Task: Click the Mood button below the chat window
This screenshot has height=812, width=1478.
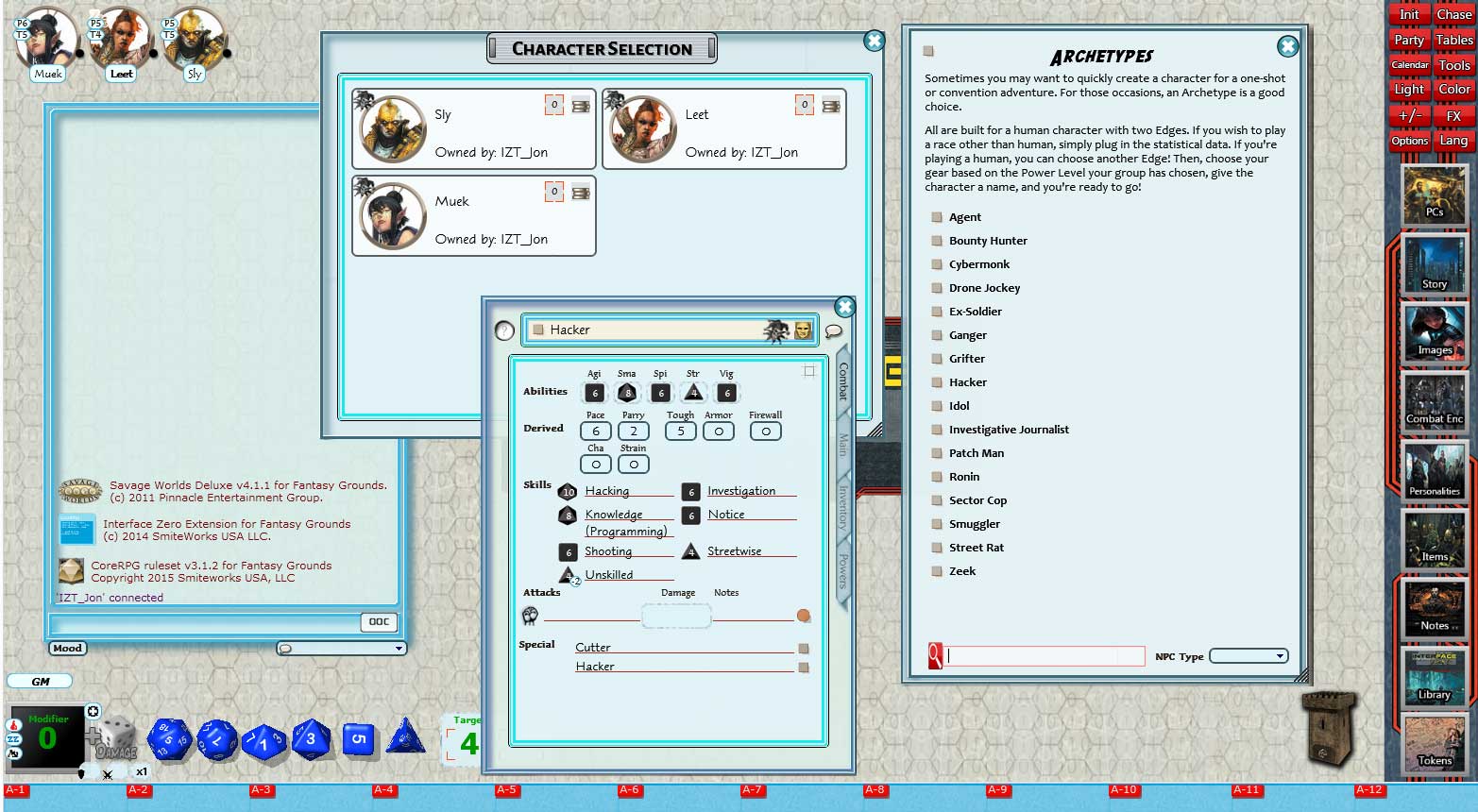Action: [x=66, y=649]
